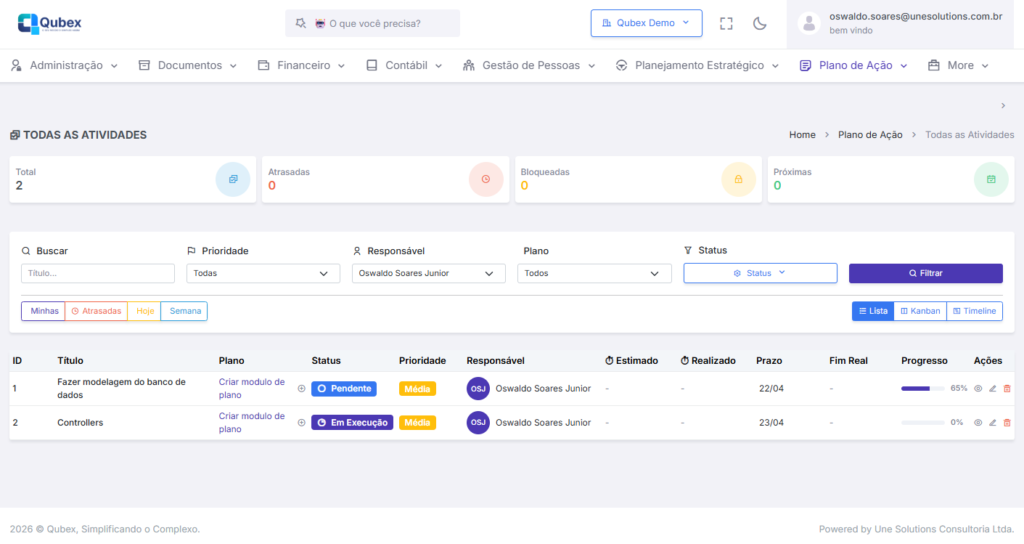
Task: Toggle the Minhas quick filter
Action: [44, 311]
